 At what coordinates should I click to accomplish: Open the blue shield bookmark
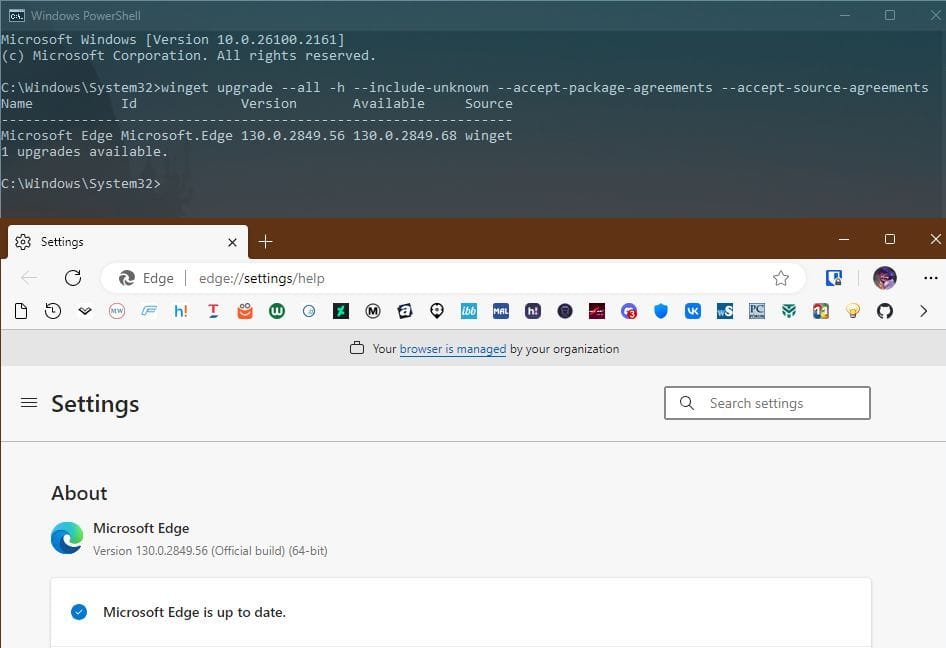pyautogui.click(x=661, y=311)
